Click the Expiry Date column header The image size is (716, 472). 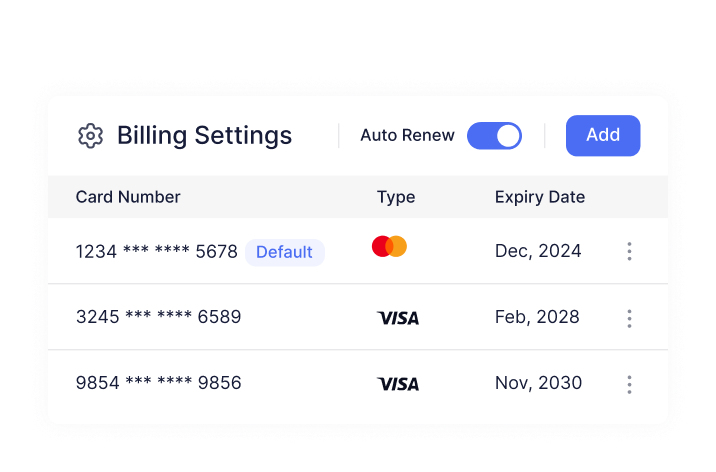point(540,197)
